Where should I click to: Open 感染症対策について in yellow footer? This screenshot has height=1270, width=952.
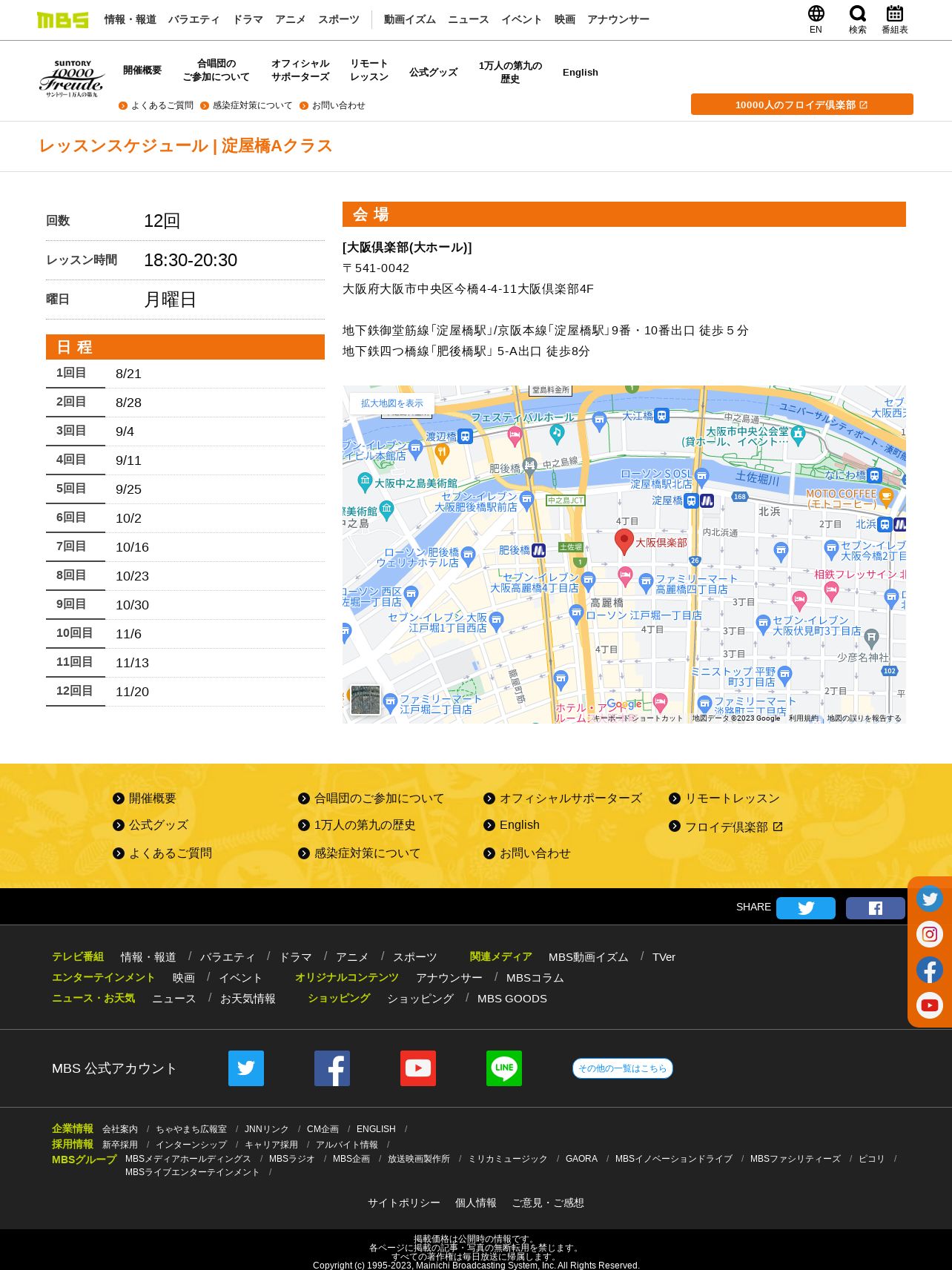point(359,853)
